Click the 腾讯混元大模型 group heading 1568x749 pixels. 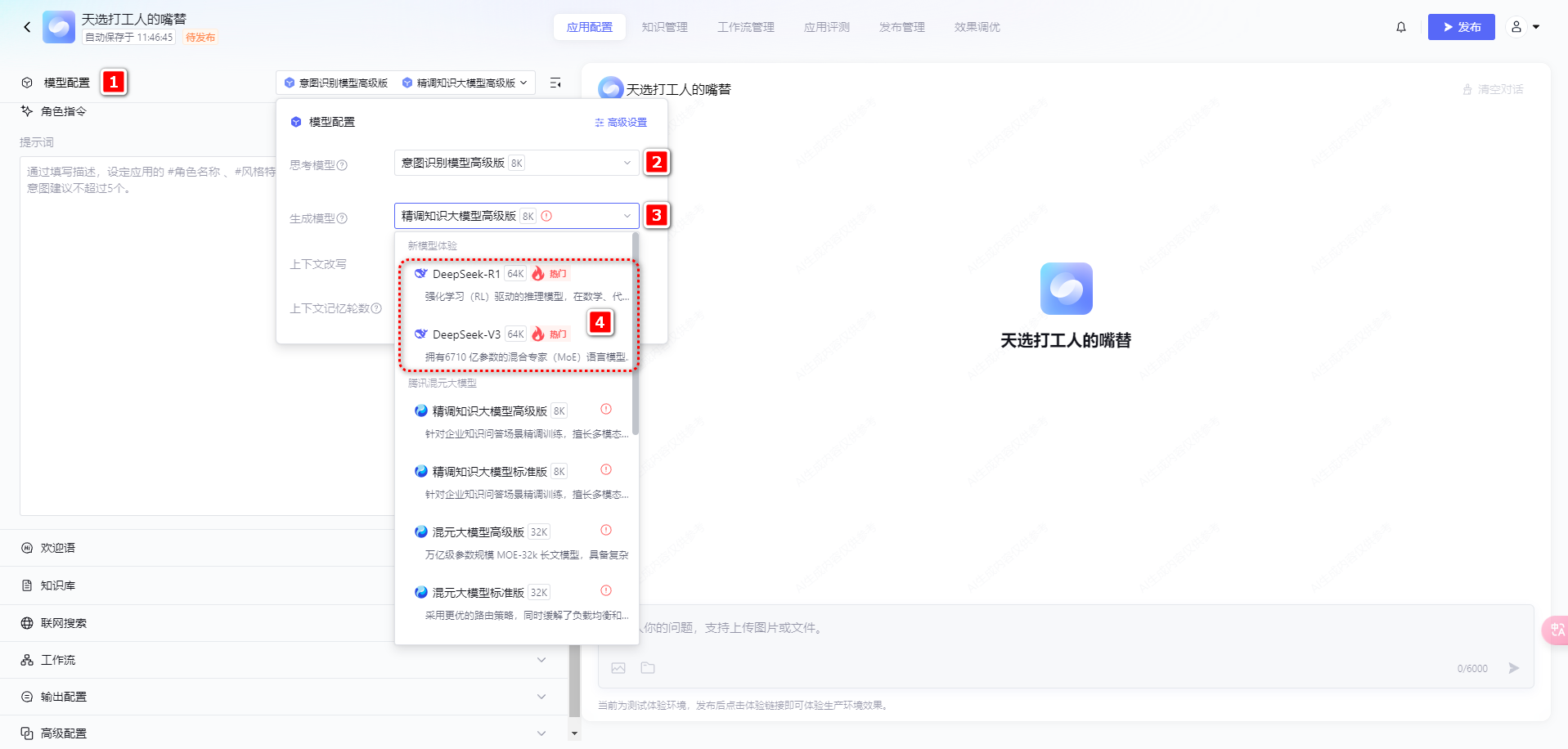pyautogui.click(x=443, y=383)
